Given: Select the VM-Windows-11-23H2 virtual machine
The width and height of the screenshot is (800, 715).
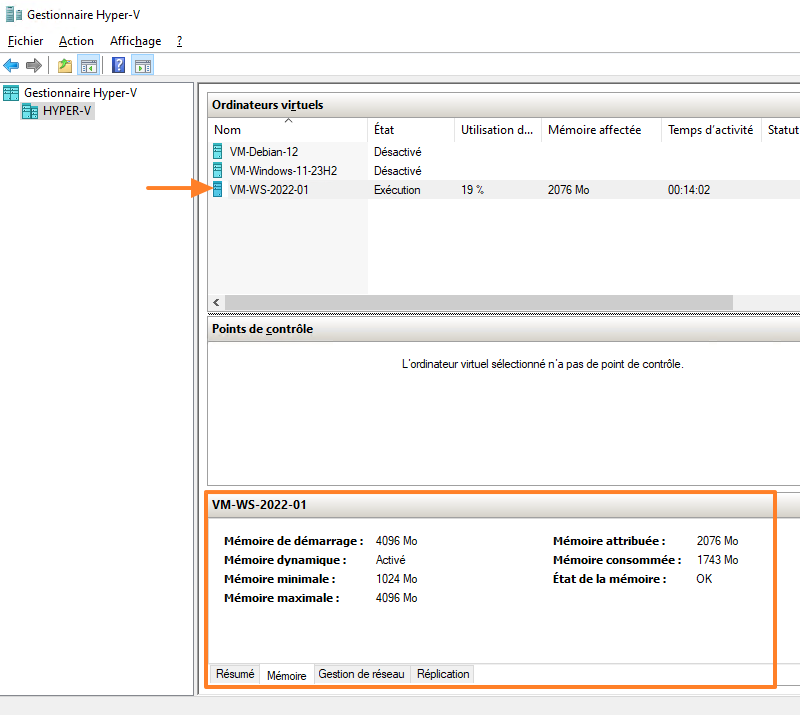Looking at the screenshot, I should tap(283, 171).
